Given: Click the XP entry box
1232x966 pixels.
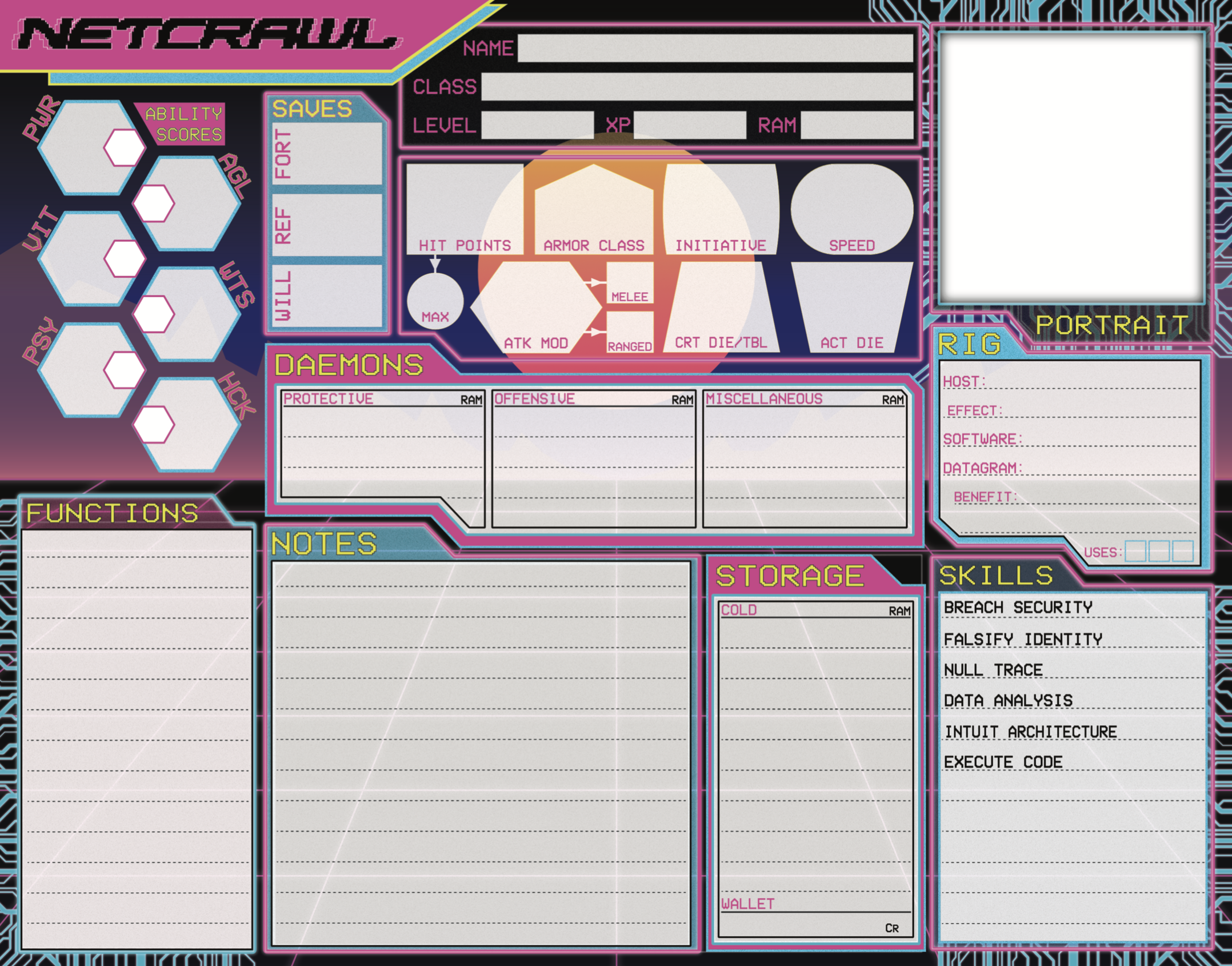Looking at the screenshot, I should click(689, 125).
